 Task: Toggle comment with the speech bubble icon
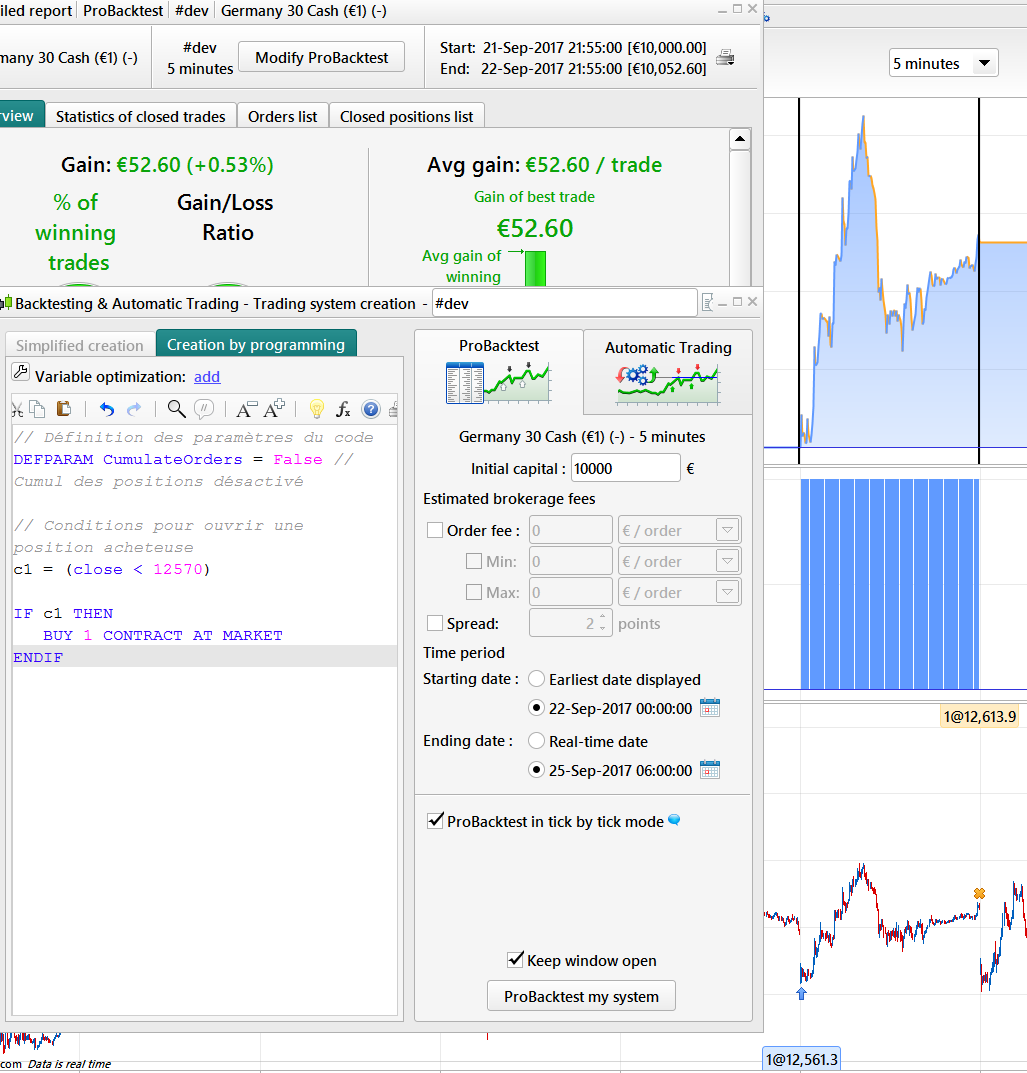pos(204,409)
